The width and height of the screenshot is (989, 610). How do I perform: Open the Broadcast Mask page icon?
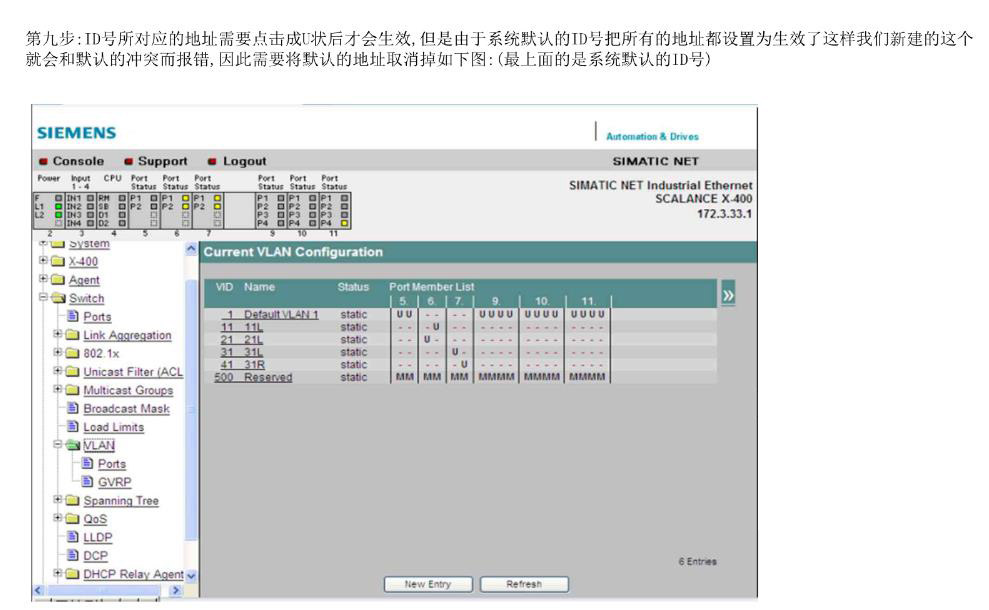(x=73, y=409)
